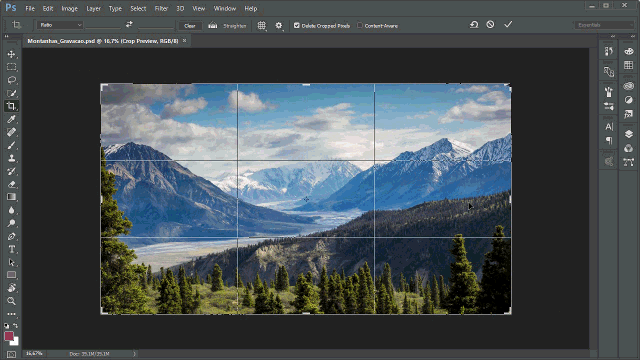Image resolution: width=640 pixels, height=360 pixels.
Task: Select the Blur tool
Action: coord(11,210)
